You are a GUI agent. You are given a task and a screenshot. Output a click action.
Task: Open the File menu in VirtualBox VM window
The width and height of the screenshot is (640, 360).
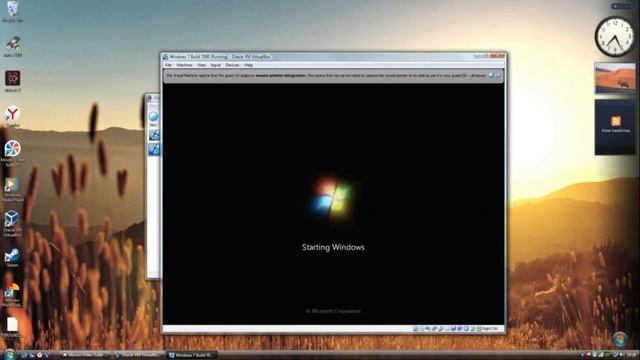pos(168,65)
